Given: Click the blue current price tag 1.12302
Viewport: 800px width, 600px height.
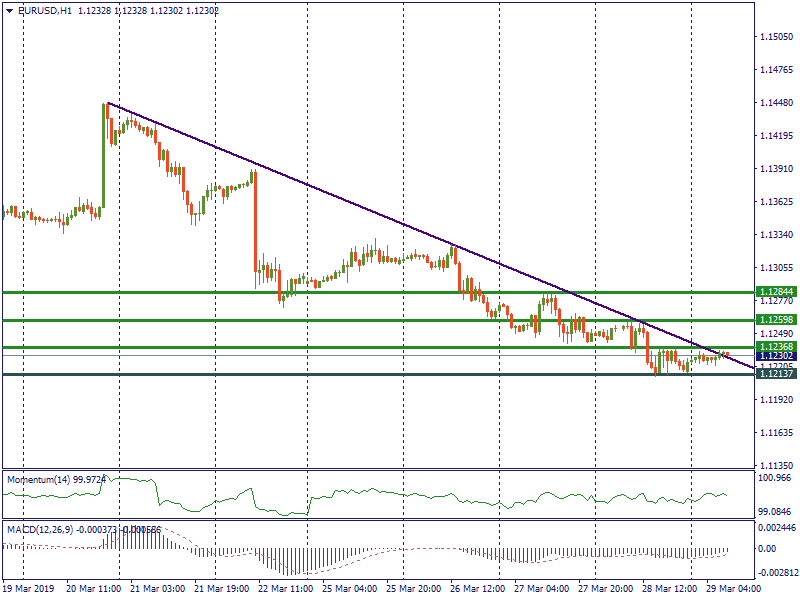Looking at the screenshot, I should coord(776,356).
